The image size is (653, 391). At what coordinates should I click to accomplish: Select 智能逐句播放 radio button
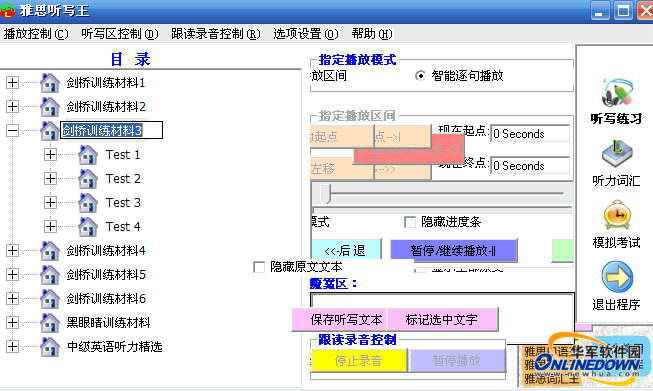420,76
